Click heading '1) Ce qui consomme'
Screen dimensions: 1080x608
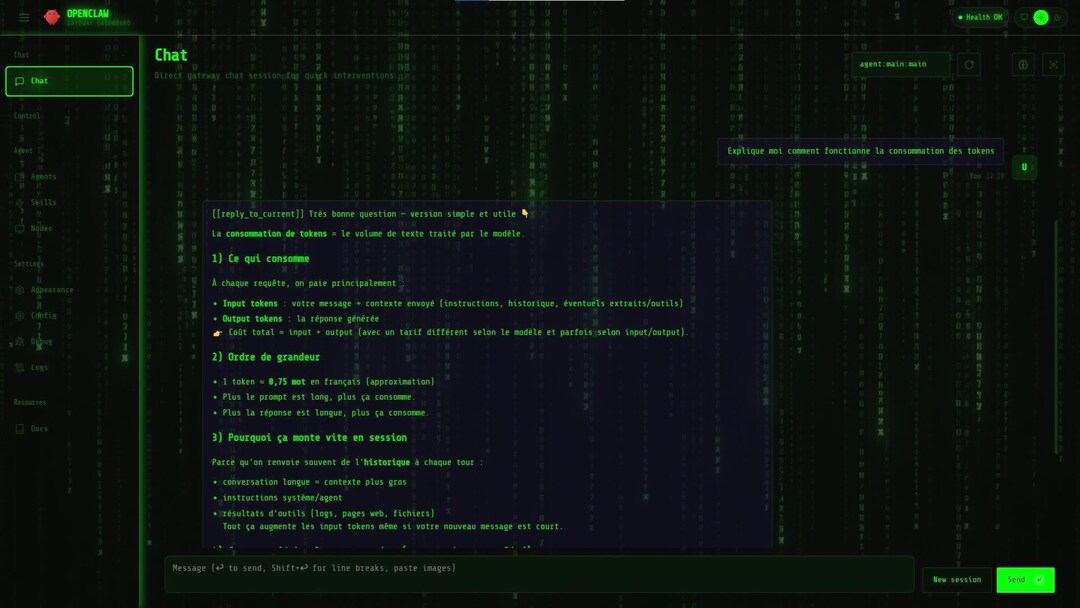click(x=260, y=259)
